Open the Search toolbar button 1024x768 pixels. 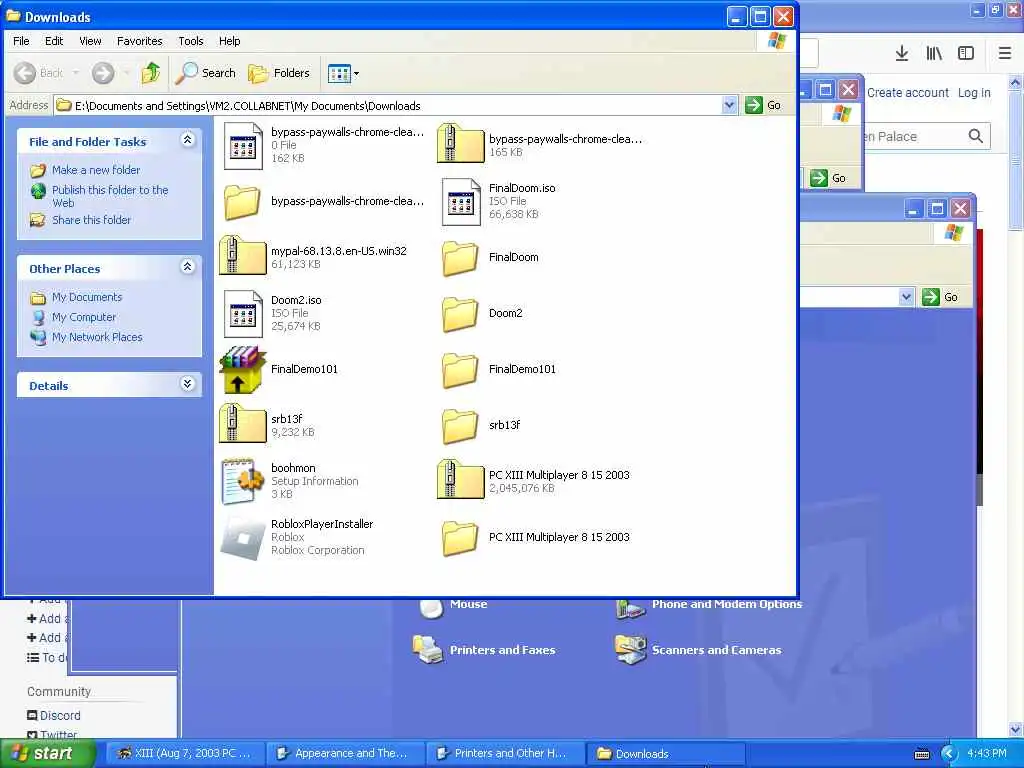(205, 73)
